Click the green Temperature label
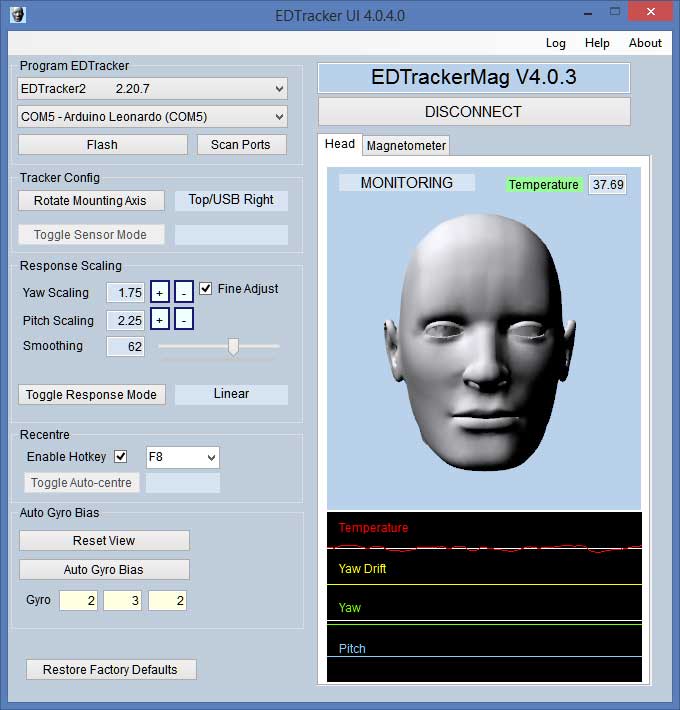 543,185
